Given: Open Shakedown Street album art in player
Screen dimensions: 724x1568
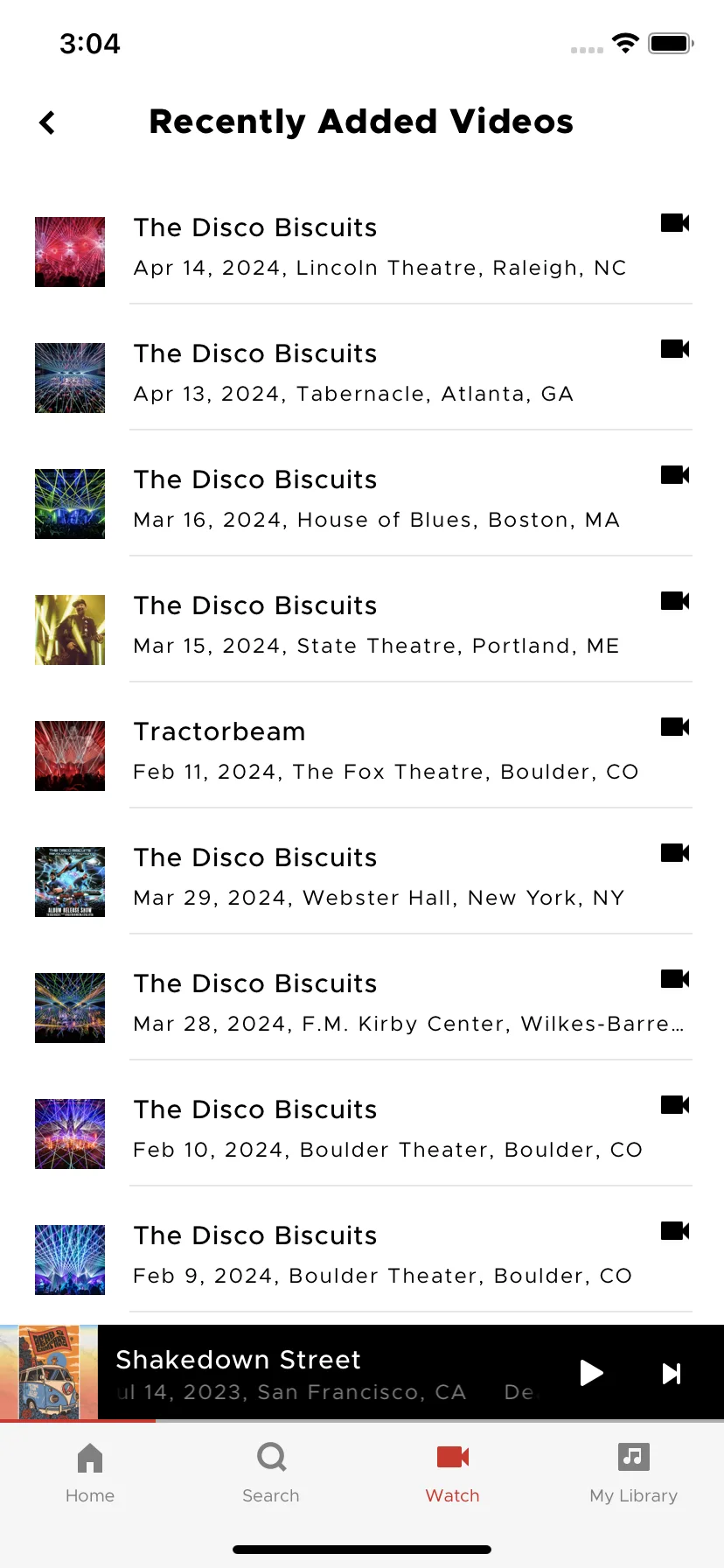Looking at the screenshot, I should click(x=49, y=1372).
